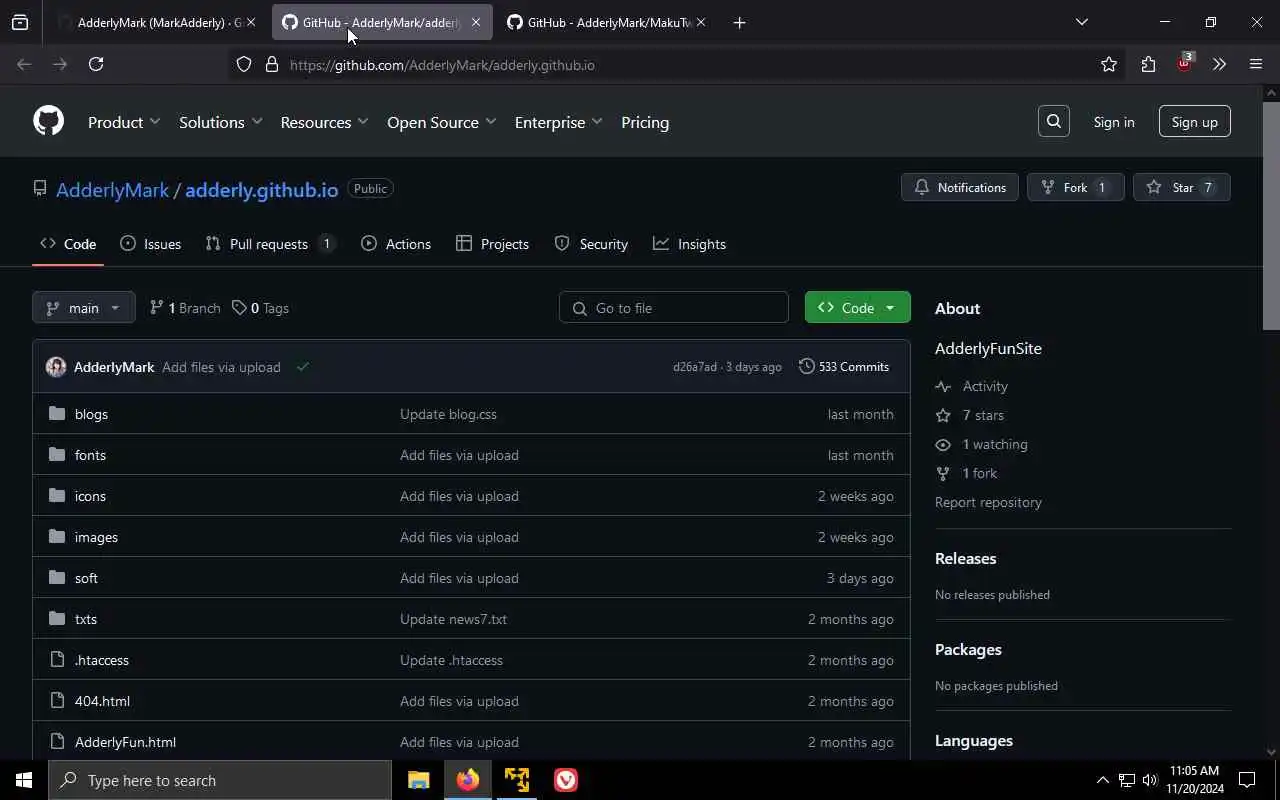The image size is (1280, 800).
Task: Expand the Open Source menu
Action: point(441,122)
